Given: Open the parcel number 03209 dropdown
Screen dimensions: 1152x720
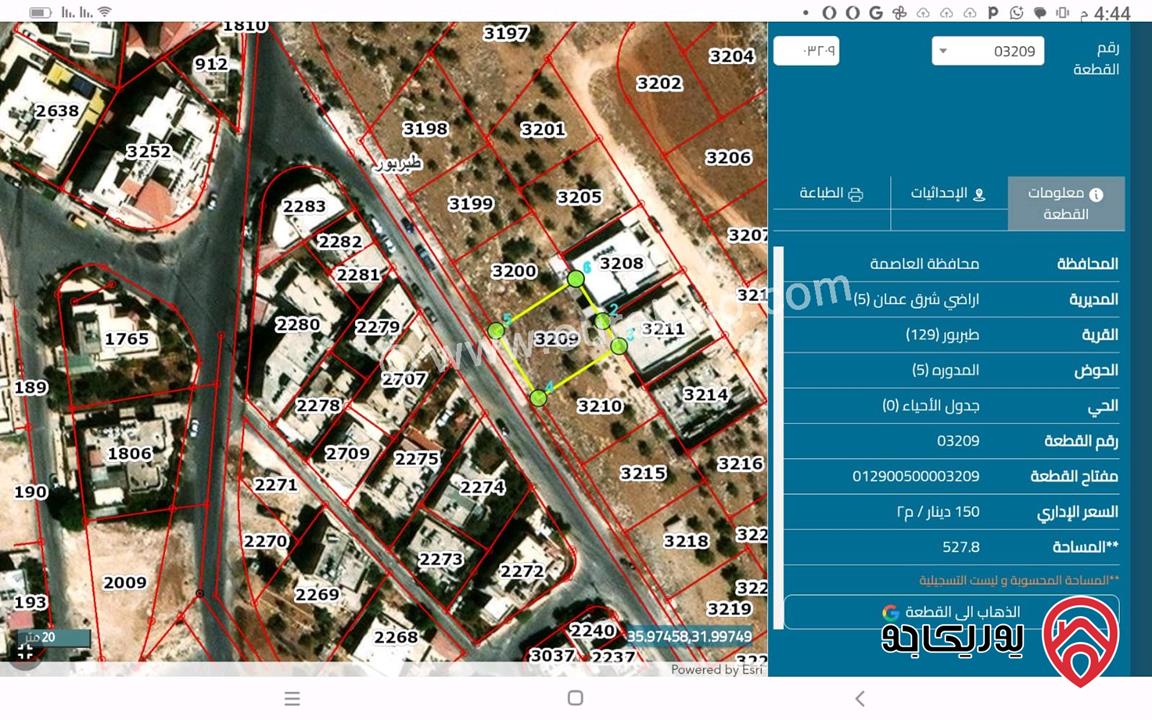Looking at the screenshot, I should click(987, 51).
